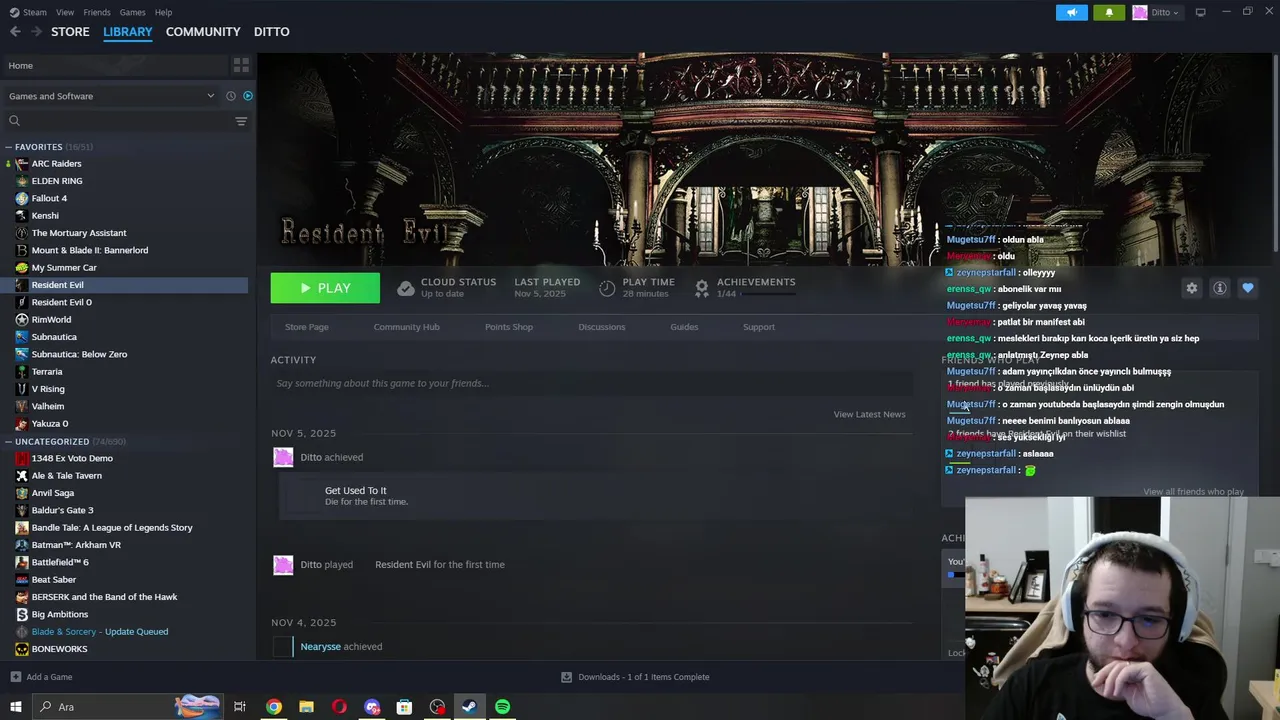Image resolution: width=1280 pixels, height=720 pixels.
Task: Click the Terraria game icon
Action: [22, 372]
